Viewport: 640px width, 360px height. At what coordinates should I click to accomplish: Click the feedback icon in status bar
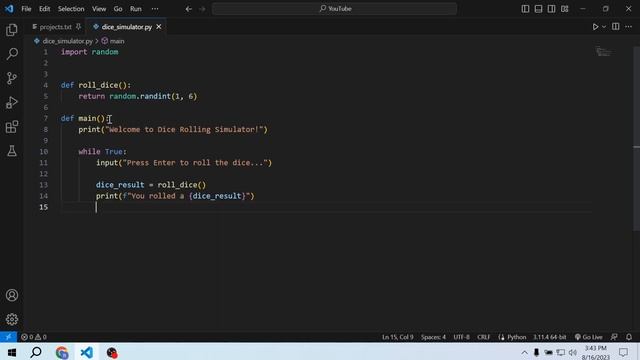tap(614, 337)
